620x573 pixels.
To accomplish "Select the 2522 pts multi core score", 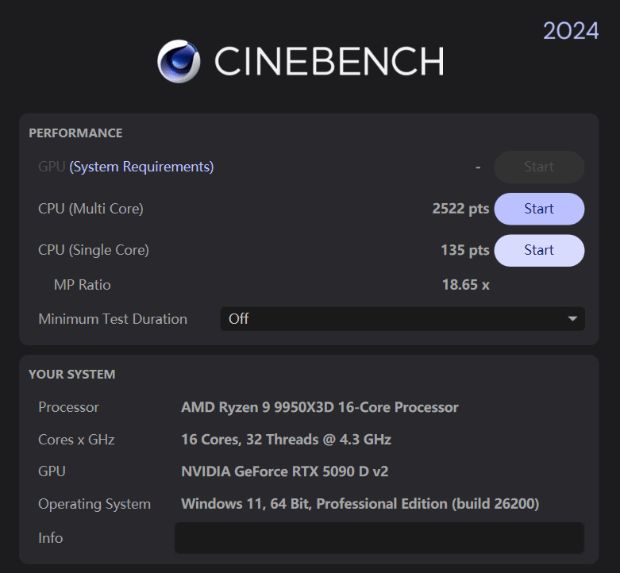I will [x=460, y=209].
